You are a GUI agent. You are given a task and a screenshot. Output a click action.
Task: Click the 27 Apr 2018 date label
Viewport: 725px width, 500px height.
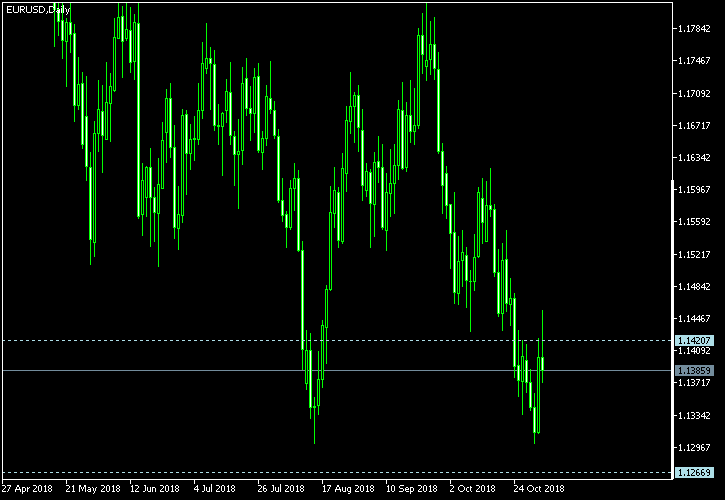(x=27, y=488)
